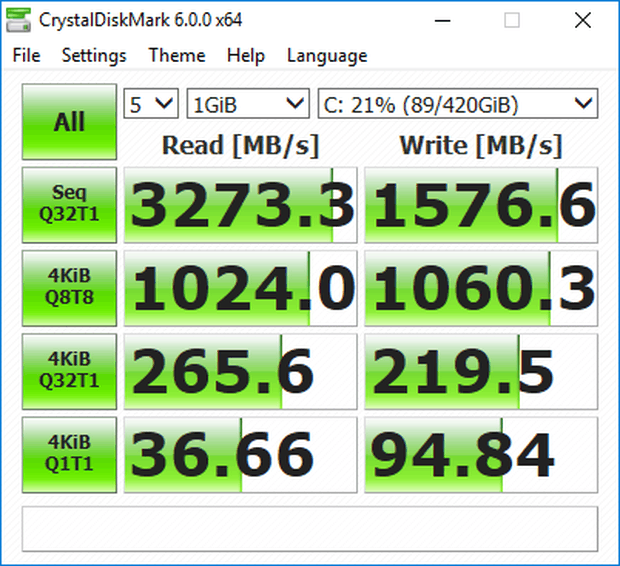
Task: Click the Read [MB/s] column header
Action: point(240,146)
